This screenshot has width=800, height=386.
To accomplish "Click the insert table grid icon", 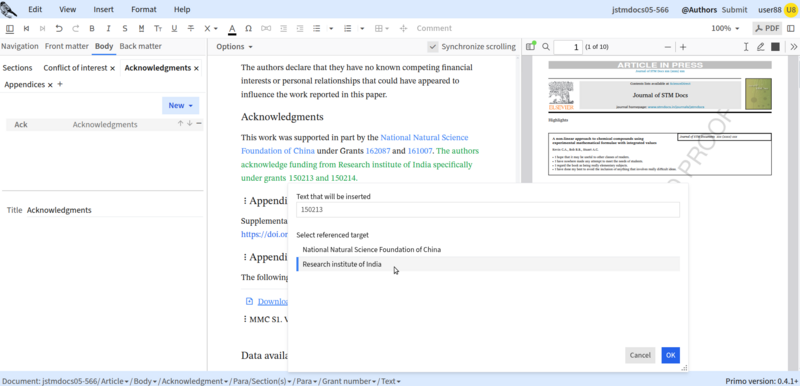I will click(x=379, y=29).
